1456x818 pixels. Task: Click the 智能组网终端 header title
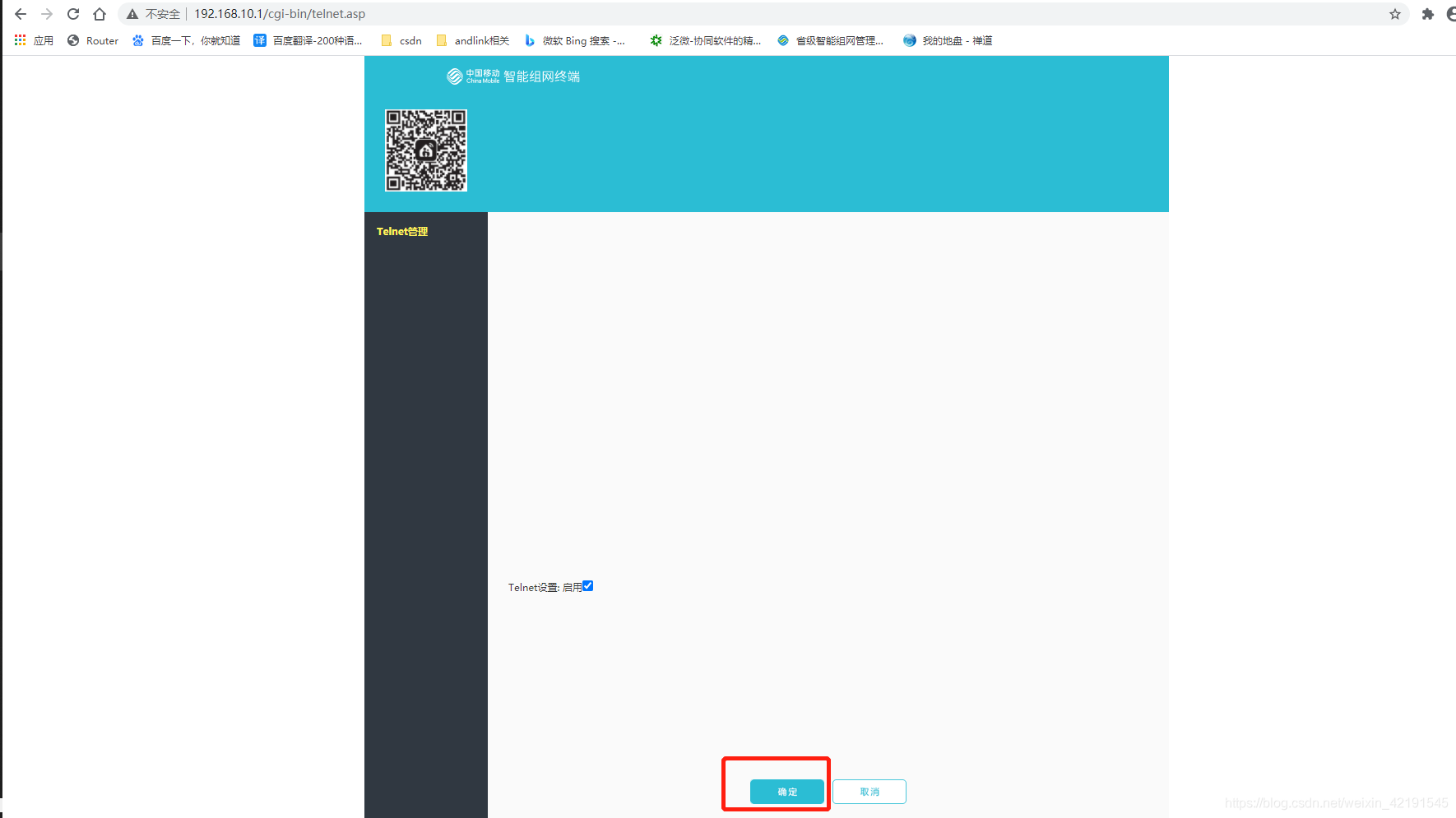(x=541, y=76)
